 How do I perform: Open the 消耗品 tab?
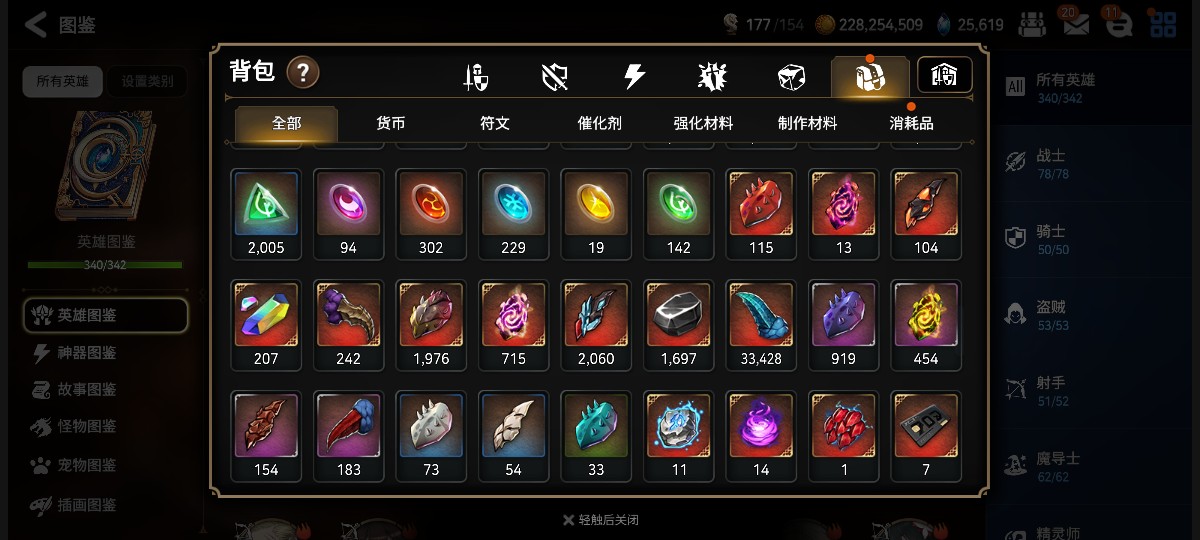click(x=912, y=124)
